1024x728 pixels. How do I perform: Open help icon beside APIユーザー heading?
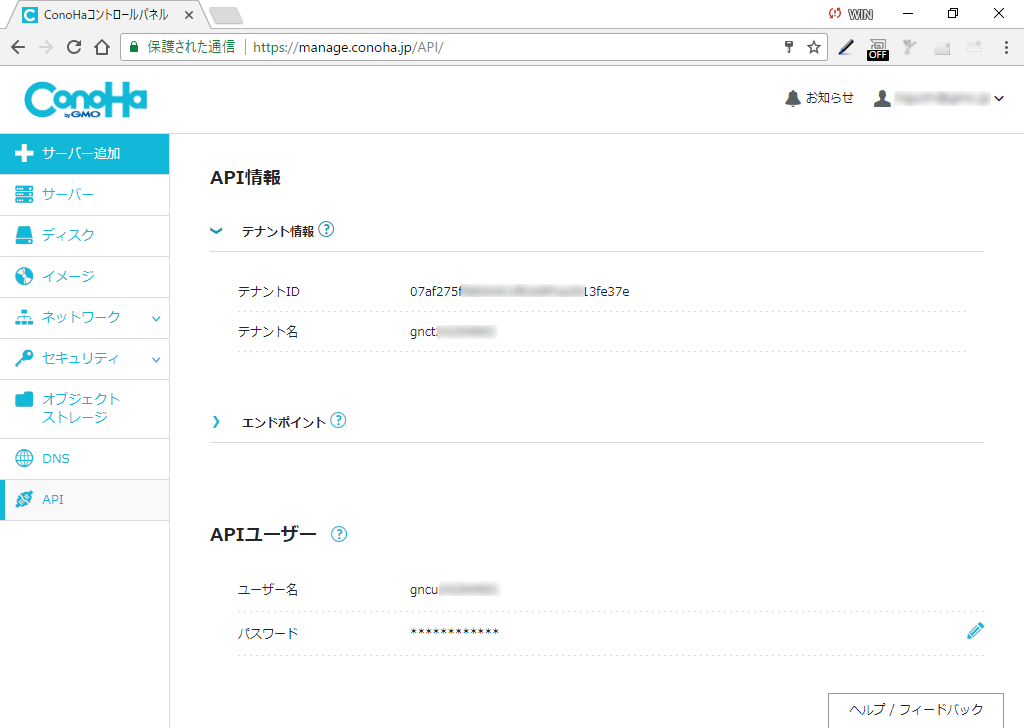click(339, 534)
